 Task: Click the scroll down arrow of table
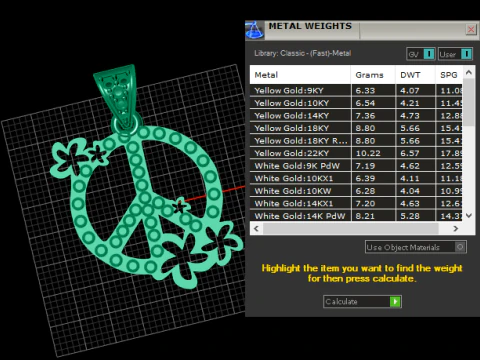(x=469, y=216)
